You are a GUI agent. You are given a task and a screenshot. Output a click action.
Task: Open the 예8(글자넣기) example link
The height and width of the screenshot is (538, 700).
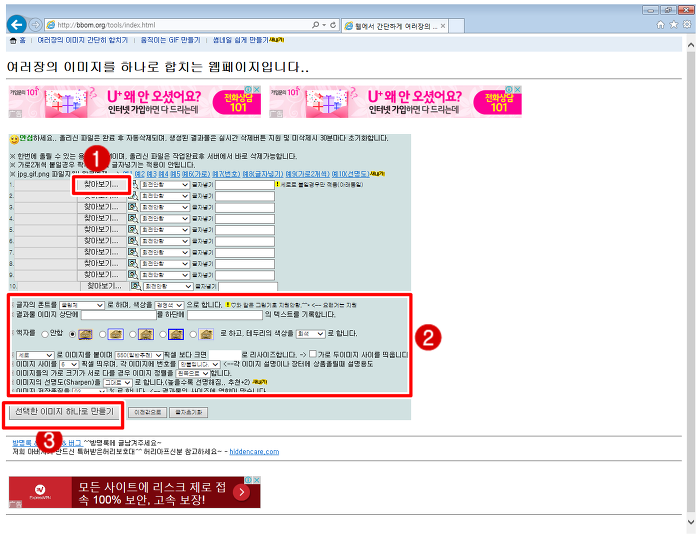point(262,174)
